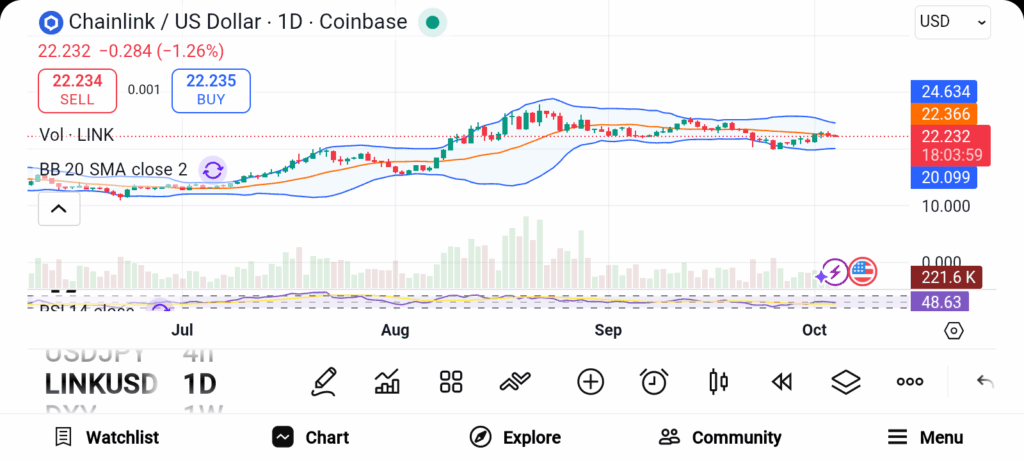Image resolution: width=1024 pixels, height=461 pixels.
Task: Open the alert clock icon
Action: (x=654, y=381)
